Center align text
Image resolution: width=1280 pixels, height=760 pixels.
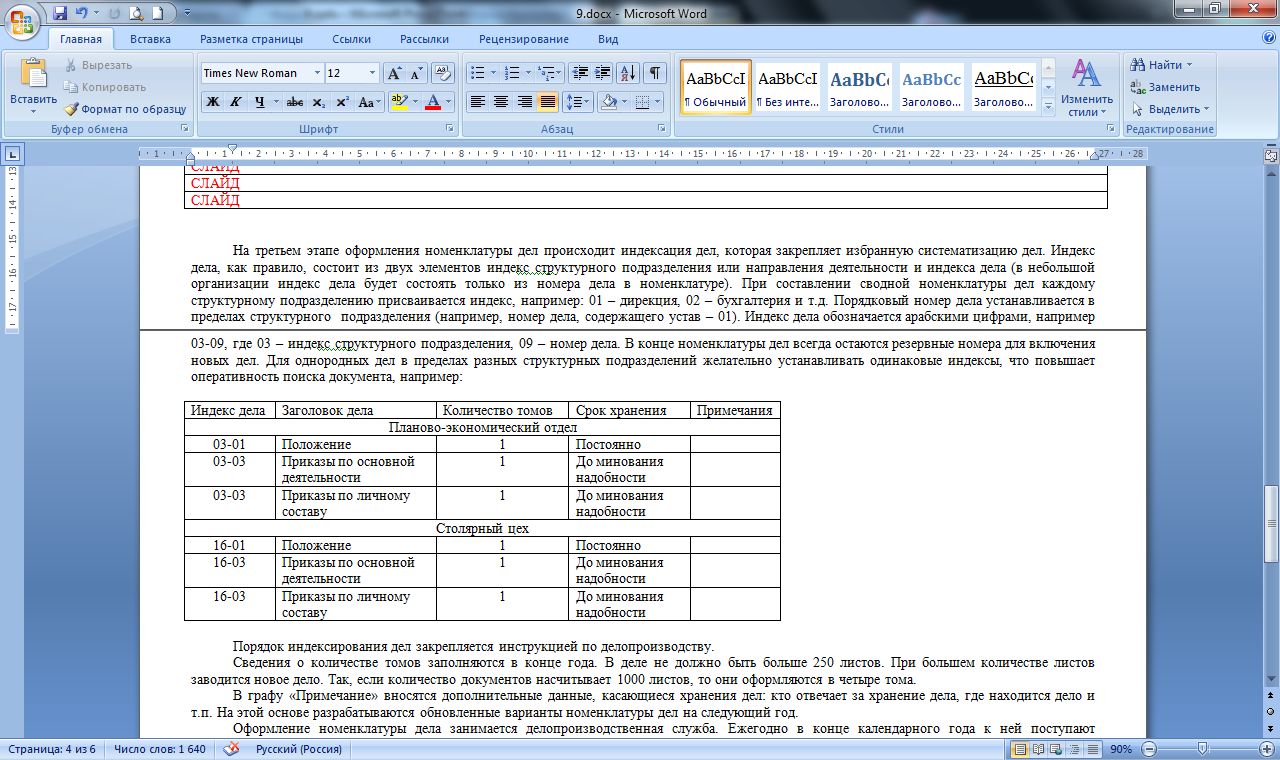pyautogui.click(x=501, y=102)
